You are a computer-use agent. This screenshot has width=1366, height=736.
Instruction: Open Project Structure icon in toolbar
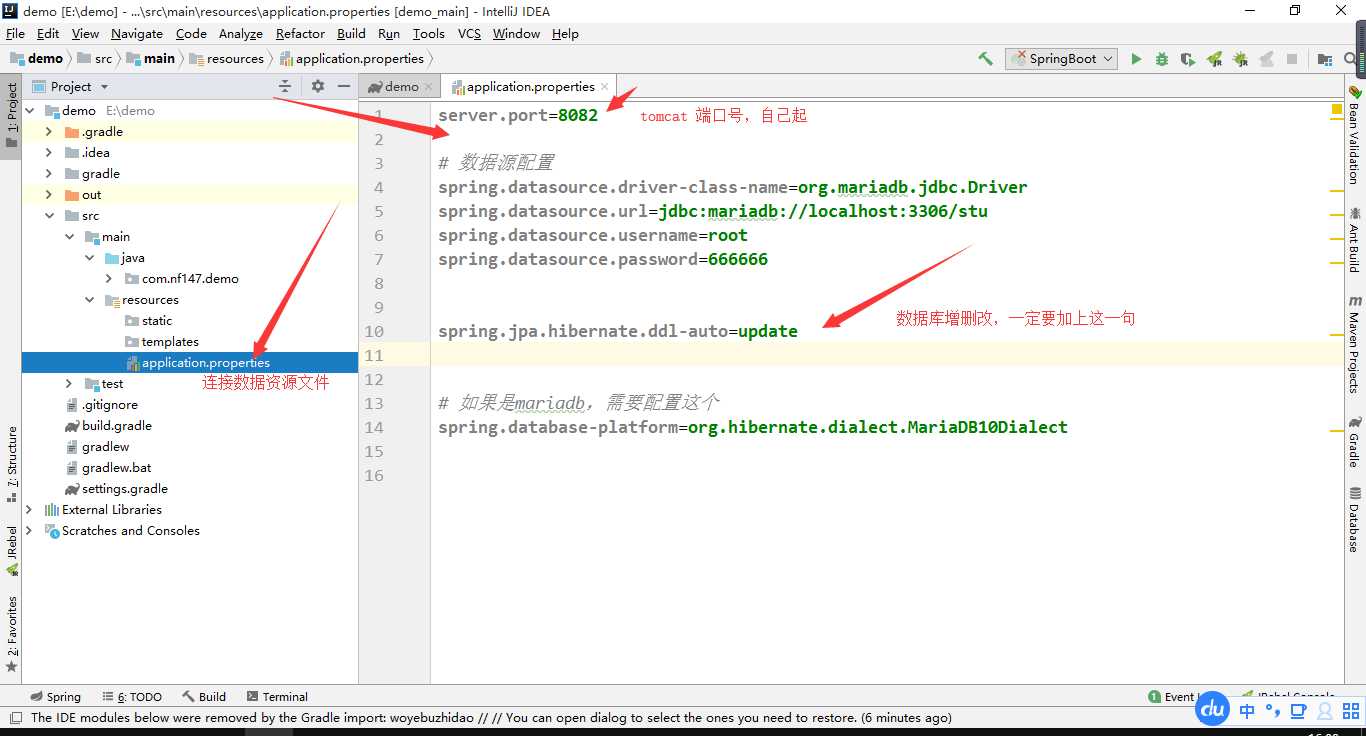tap(1325, 59)
